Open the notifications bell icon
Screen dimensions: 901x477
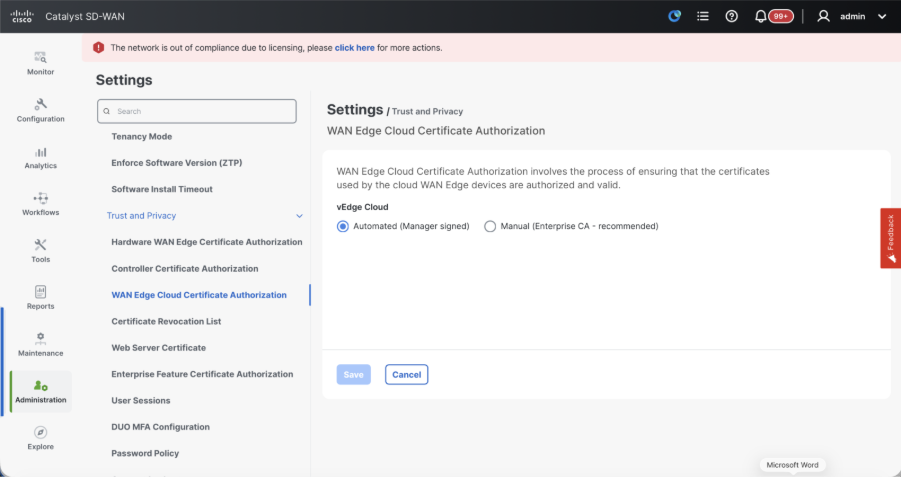760,16
